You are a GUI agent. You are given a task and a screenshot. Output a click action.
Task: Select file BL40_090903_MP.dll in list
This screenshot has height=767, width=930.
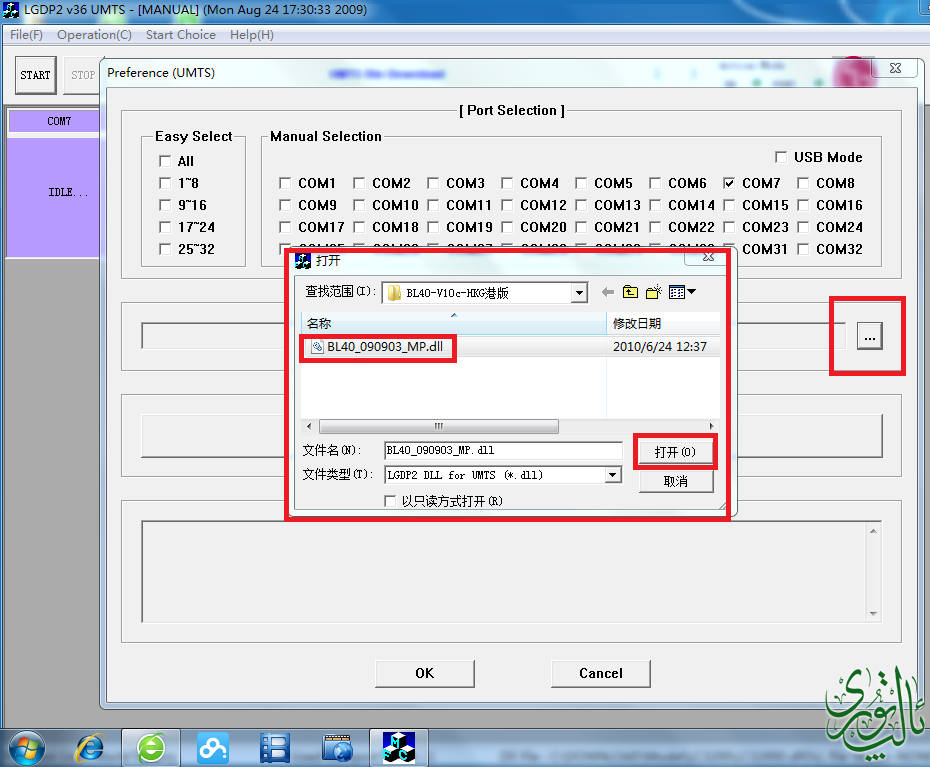click(385, 347)
